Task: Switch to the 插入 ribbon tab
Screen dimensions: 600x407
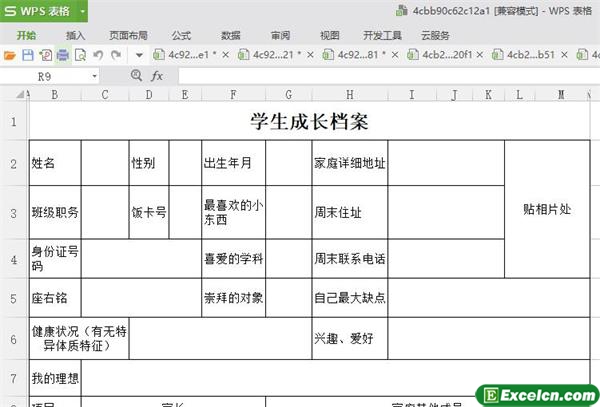Action: pyautogui.click(x=75, y=36)
